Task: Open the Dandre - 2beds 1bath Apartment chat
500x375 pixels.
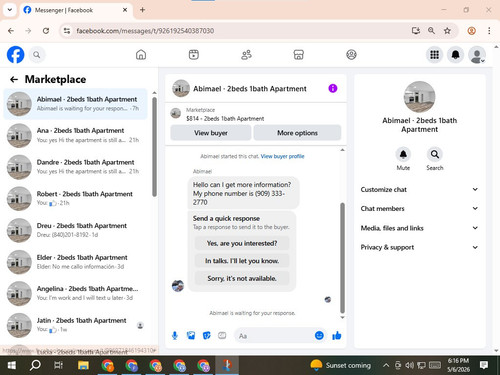Action: 76,167
